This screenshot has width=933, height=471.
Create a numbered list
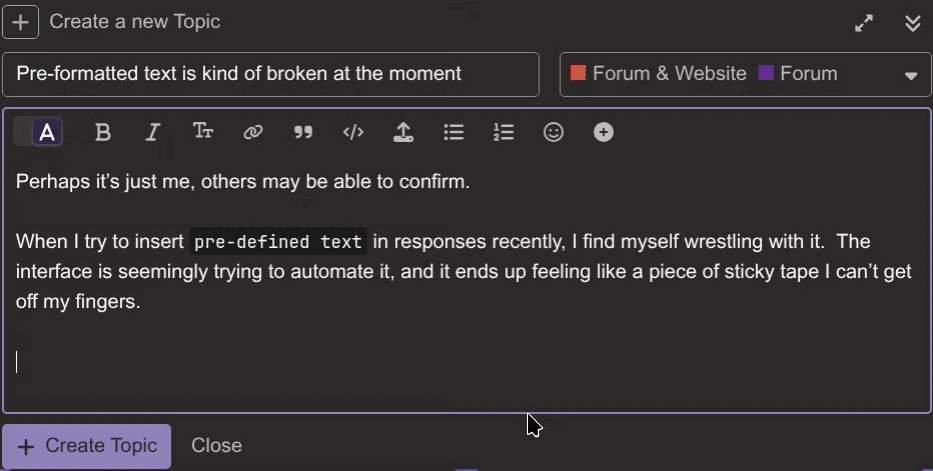coord(503,132)
